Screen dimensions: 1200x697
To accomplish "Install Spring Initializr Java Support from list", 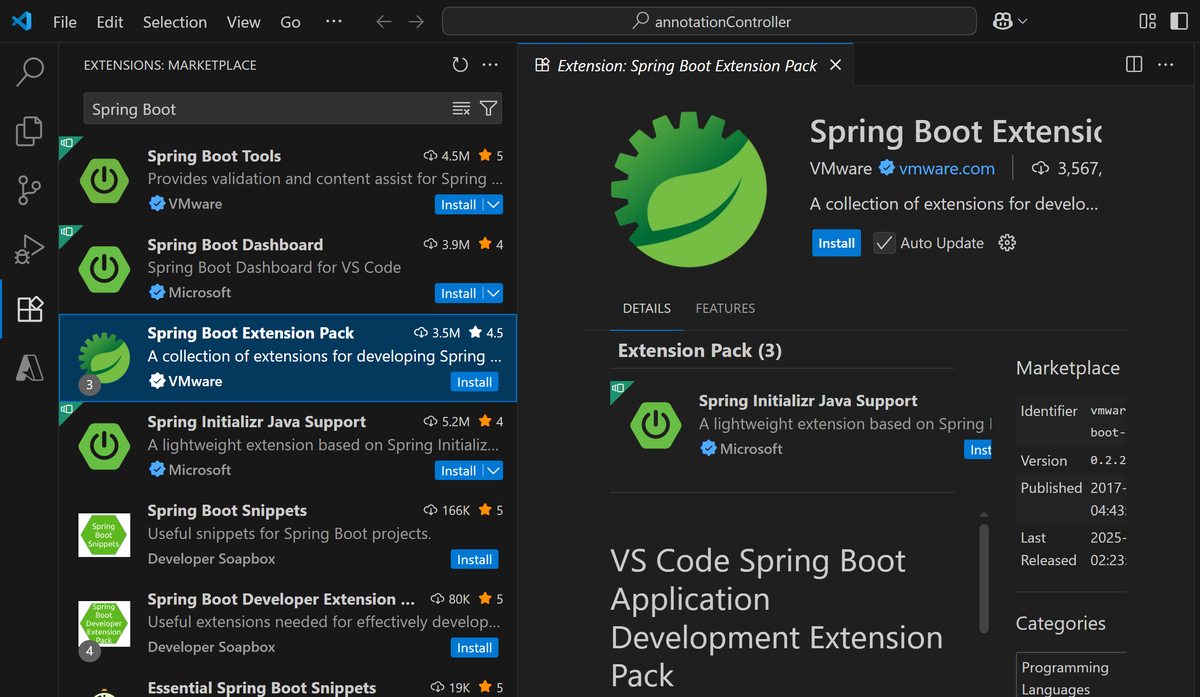I will 459,471.
